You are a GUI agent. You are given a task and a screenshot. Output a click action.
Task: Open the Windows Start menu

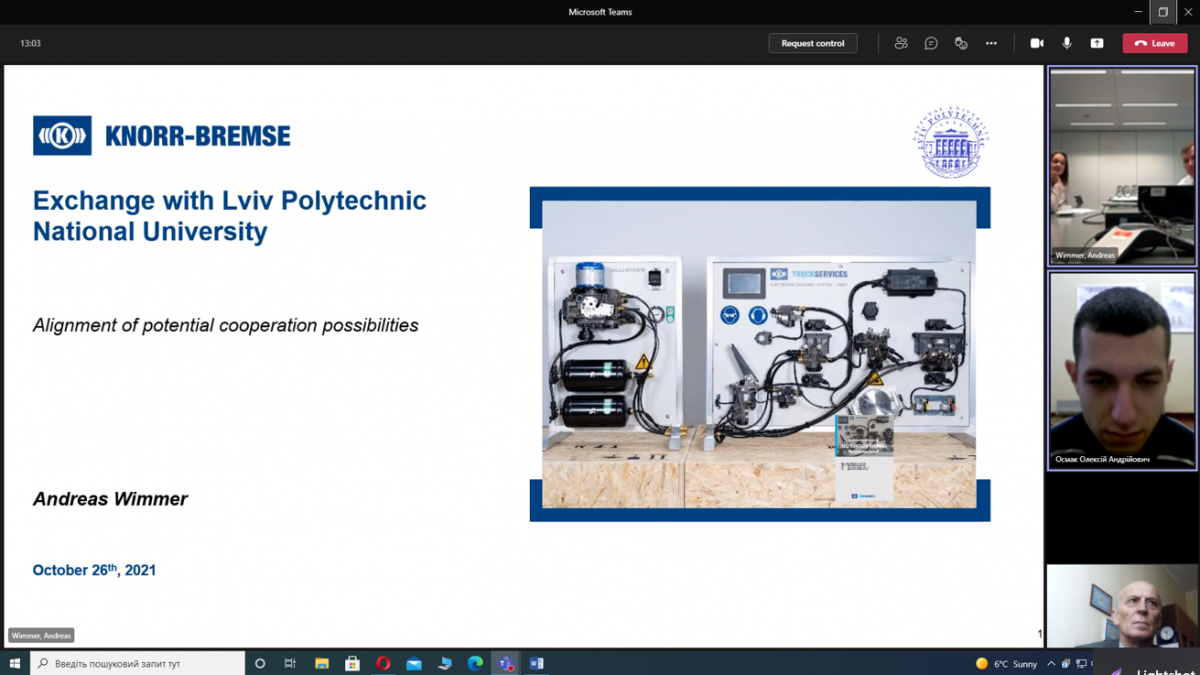pyautogui.click(x=14, y=663)
